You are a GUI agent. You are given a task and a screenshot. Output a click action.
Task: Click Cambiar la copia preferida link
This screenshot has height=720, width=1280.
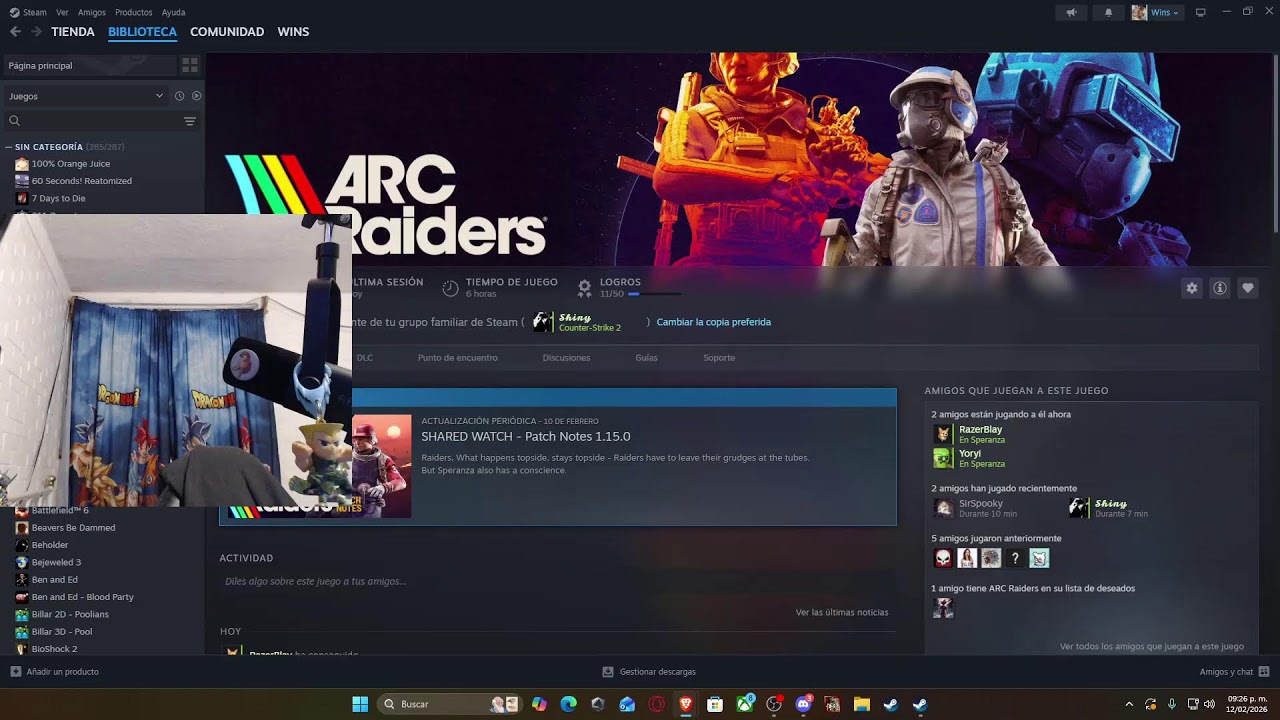tap(714, 322)
